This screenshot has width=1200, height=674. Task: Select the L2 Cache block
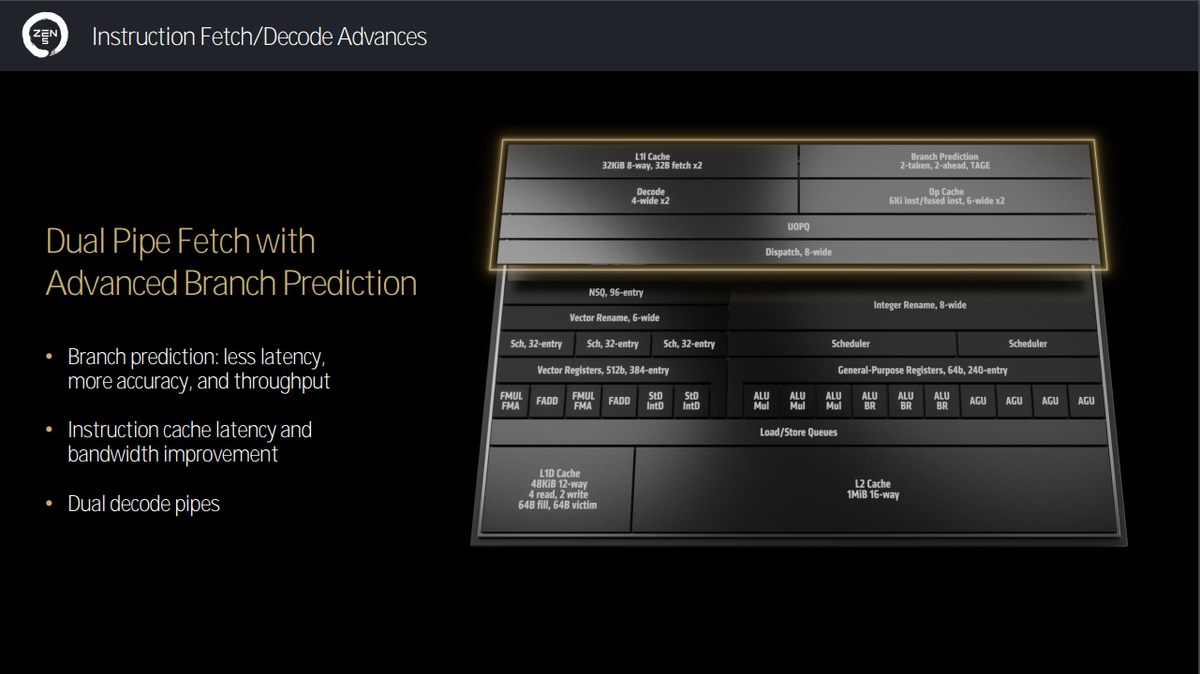pyautogui.click(x=870, y=487)
